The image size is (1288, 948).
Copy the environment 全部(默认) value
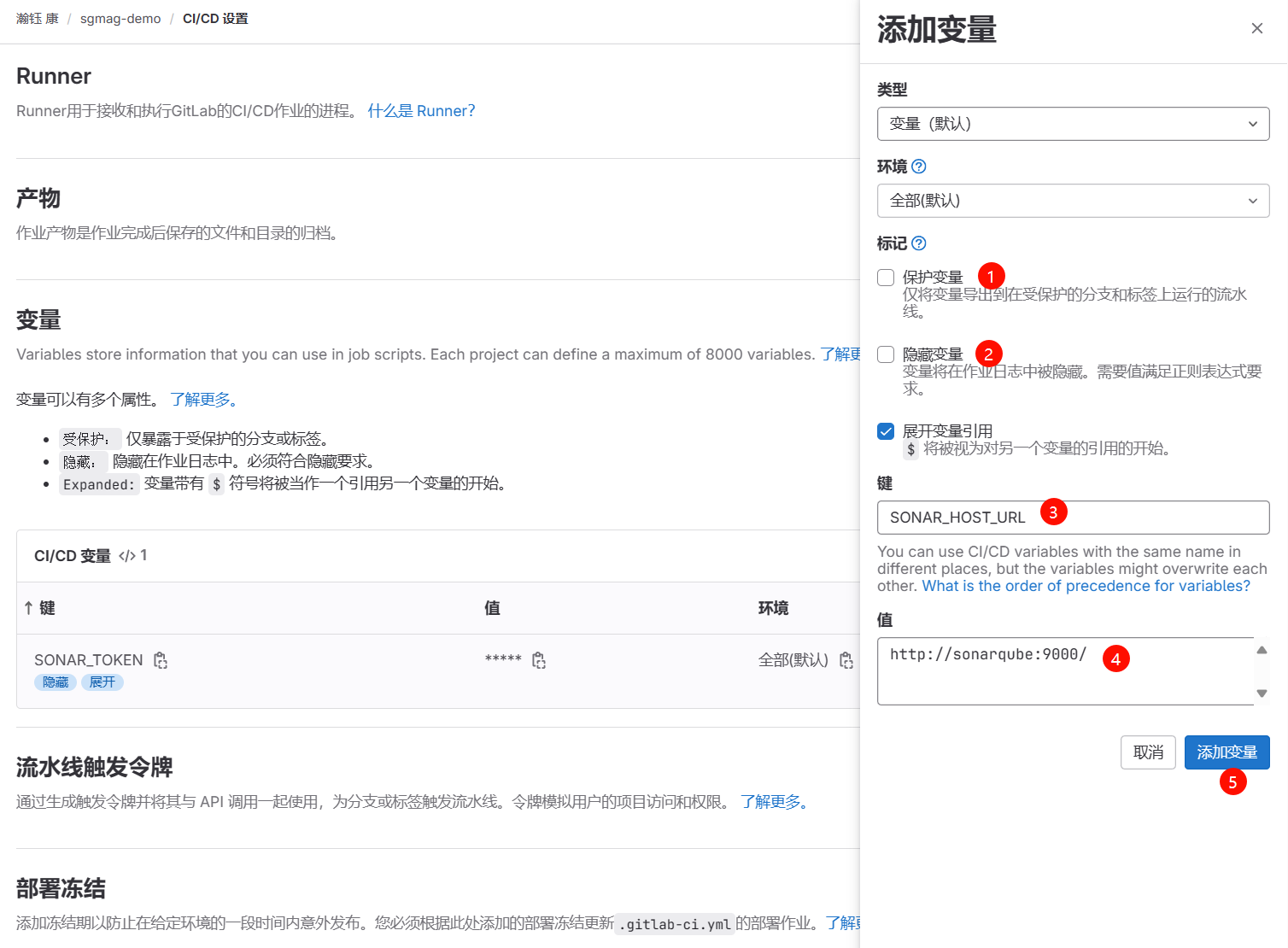(x=846, y=660)
